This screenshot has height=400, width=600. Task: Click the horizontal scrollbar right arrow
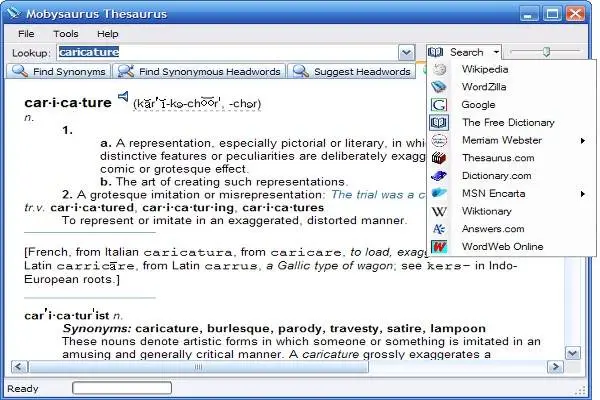coord(555,367)
